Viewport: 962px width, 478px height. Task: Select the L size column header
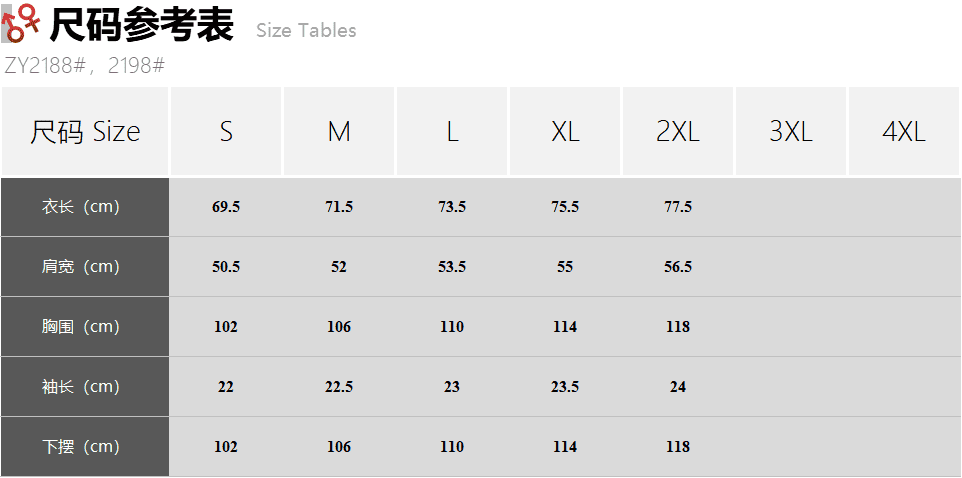[452, 132]
